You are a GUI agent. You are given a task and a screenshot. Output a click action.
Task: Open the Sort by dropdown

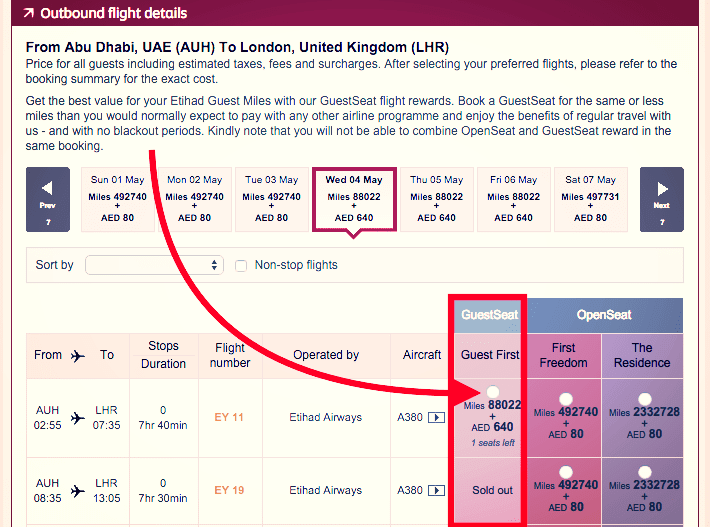point(154,265)
